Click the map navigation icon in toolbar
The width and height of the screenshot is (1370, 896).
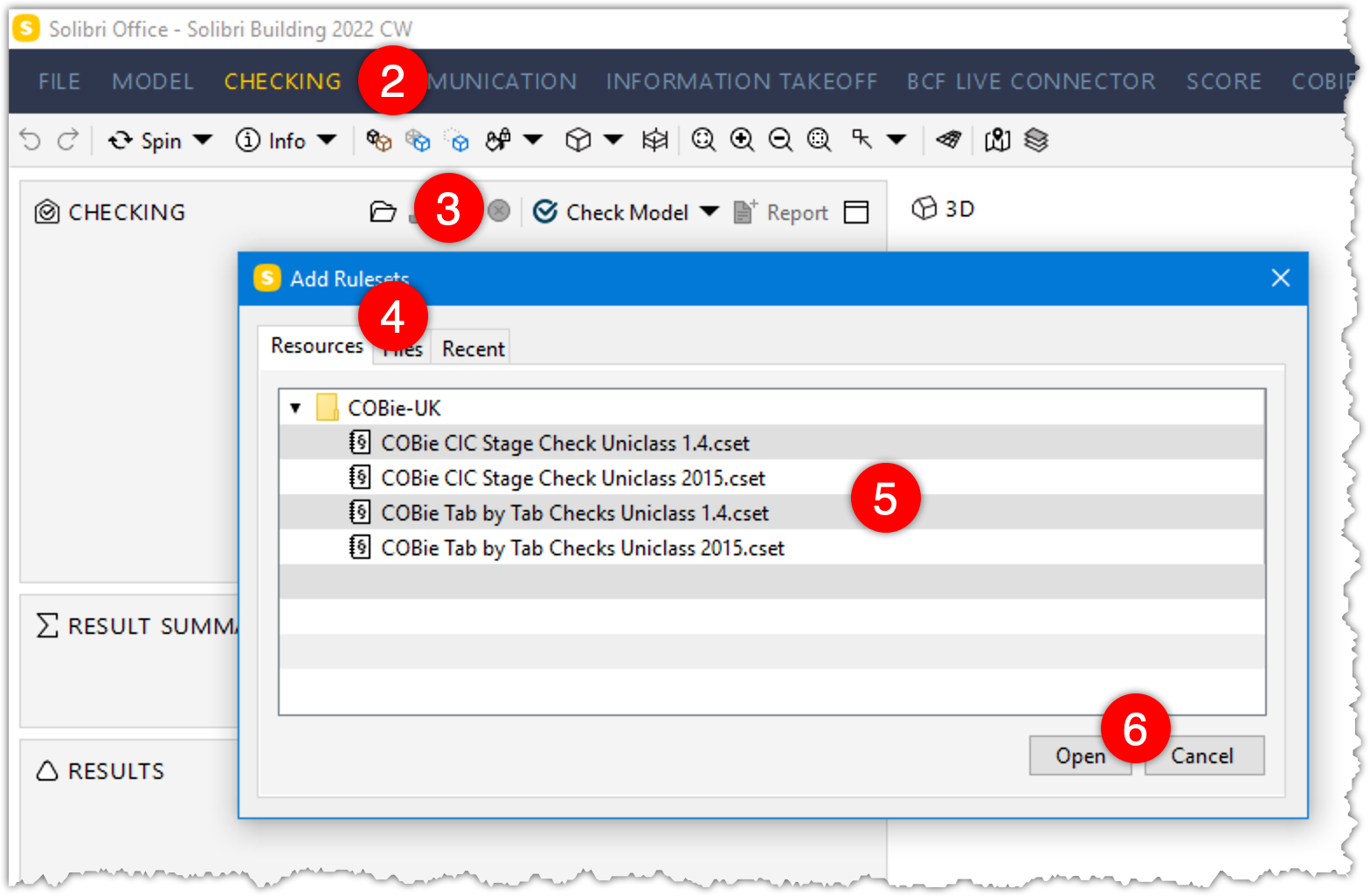[x=997, y=140]
